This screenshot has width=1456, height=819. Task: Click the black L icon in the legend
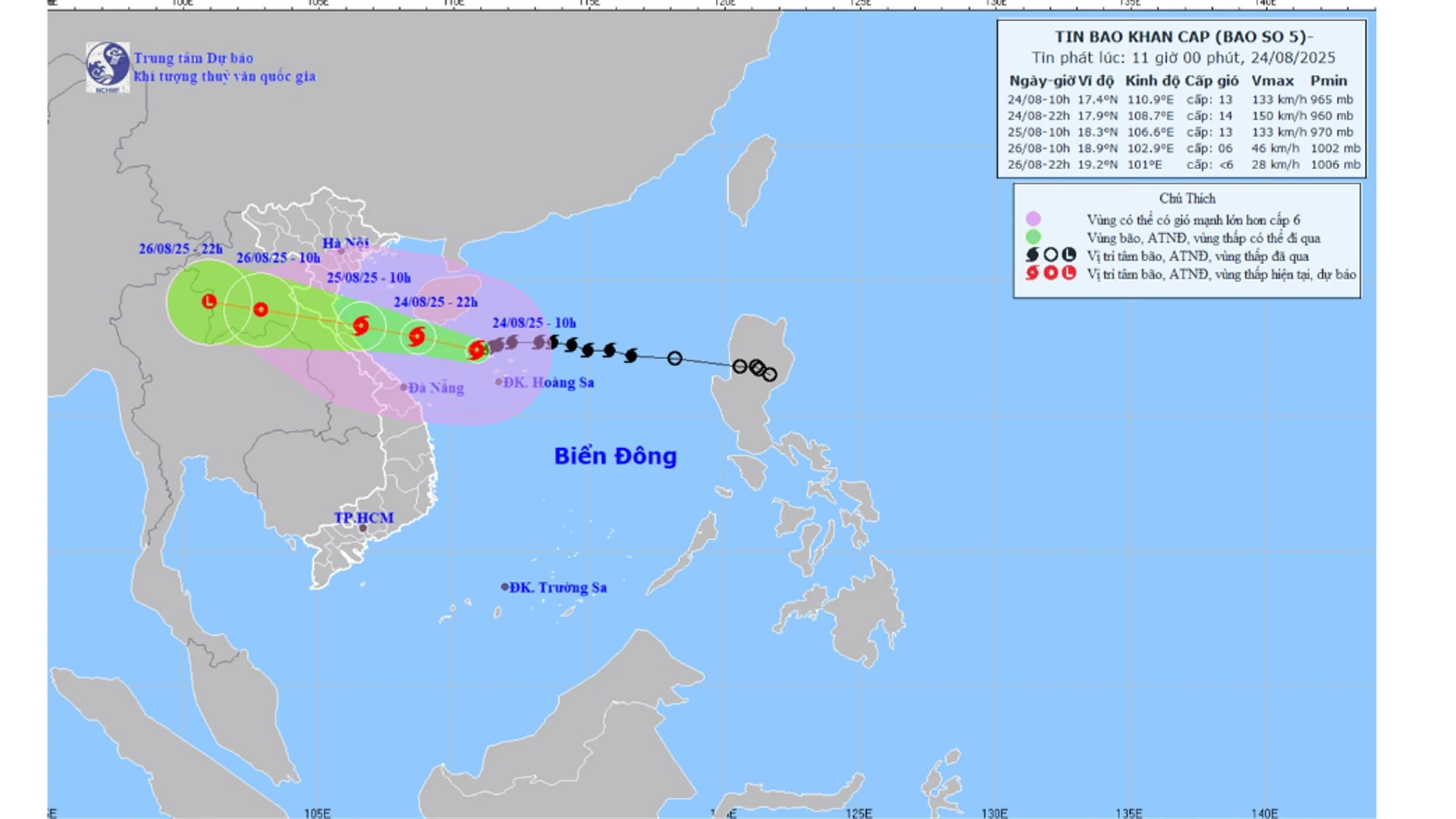coord(1069,255)
